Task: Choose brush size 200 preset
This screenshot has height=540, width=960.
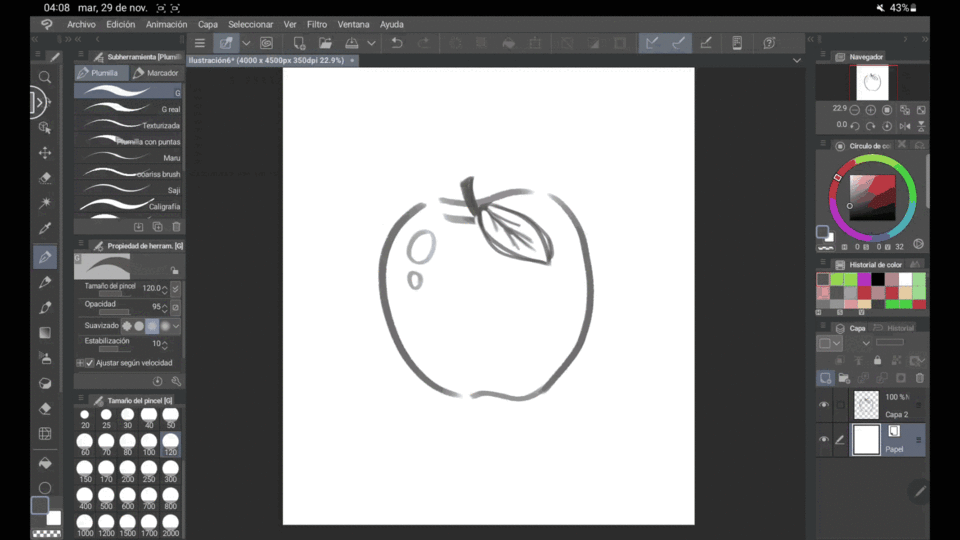Action: 127,472
